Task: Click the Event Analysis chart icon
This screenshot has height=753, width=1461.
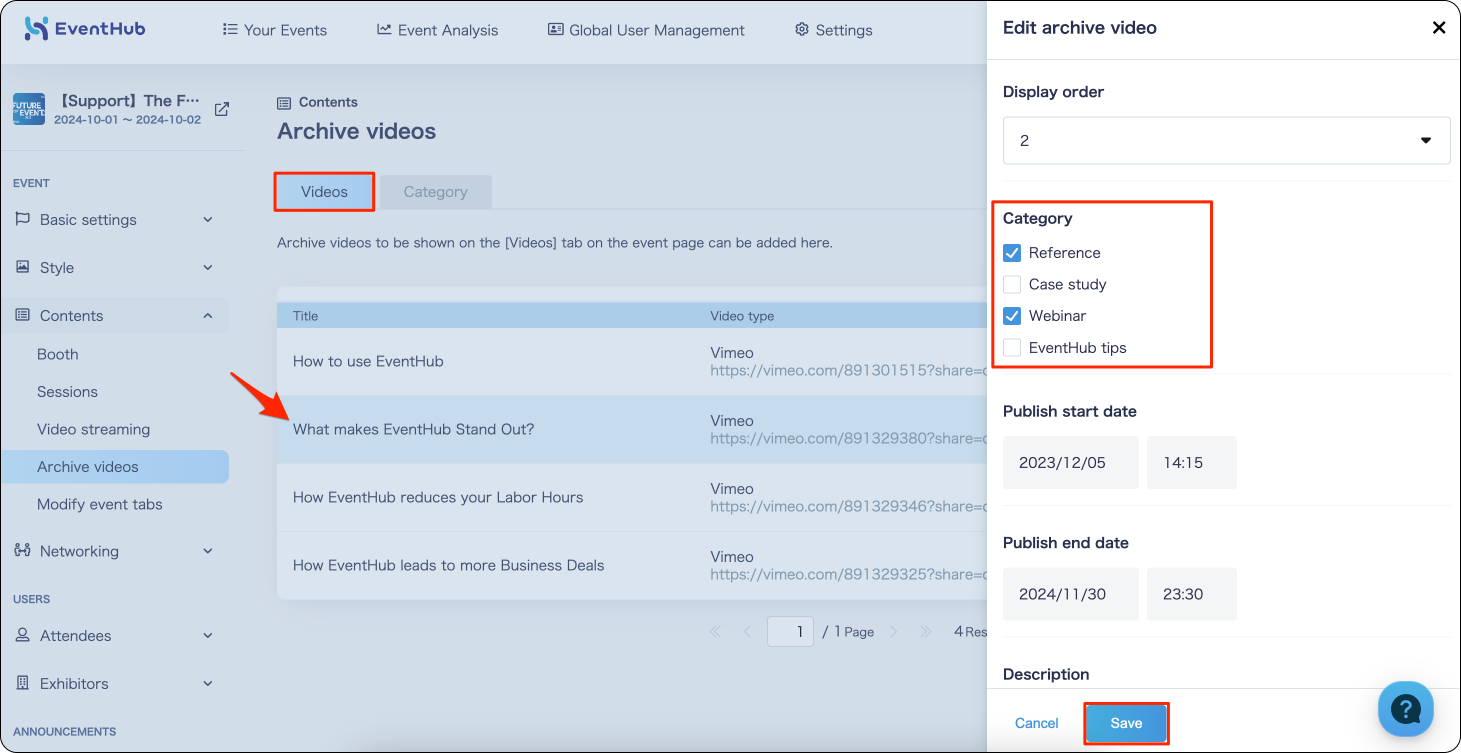Action: coord(384,30)
